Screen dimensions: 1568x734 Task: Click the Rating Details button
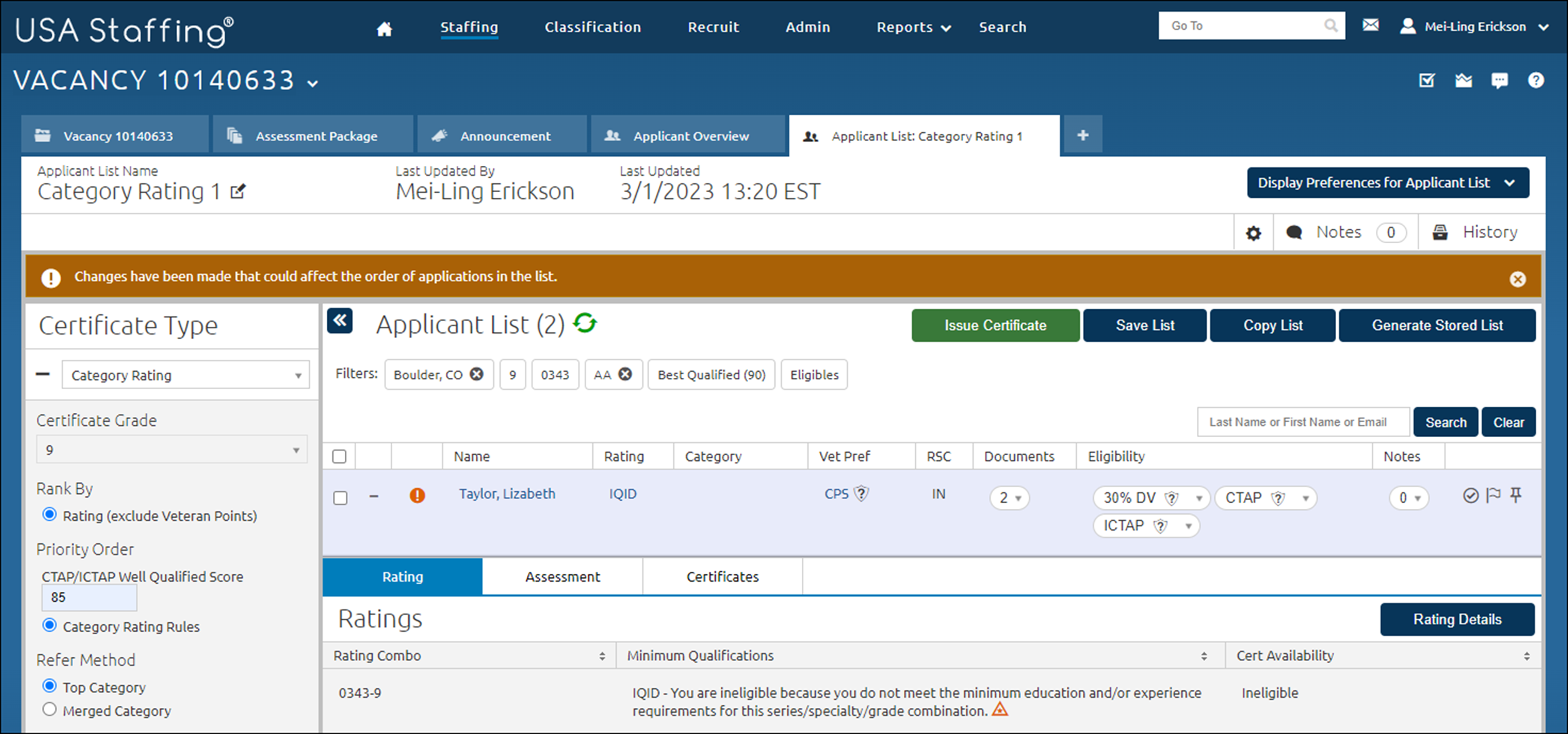[x=1457, y=619]
